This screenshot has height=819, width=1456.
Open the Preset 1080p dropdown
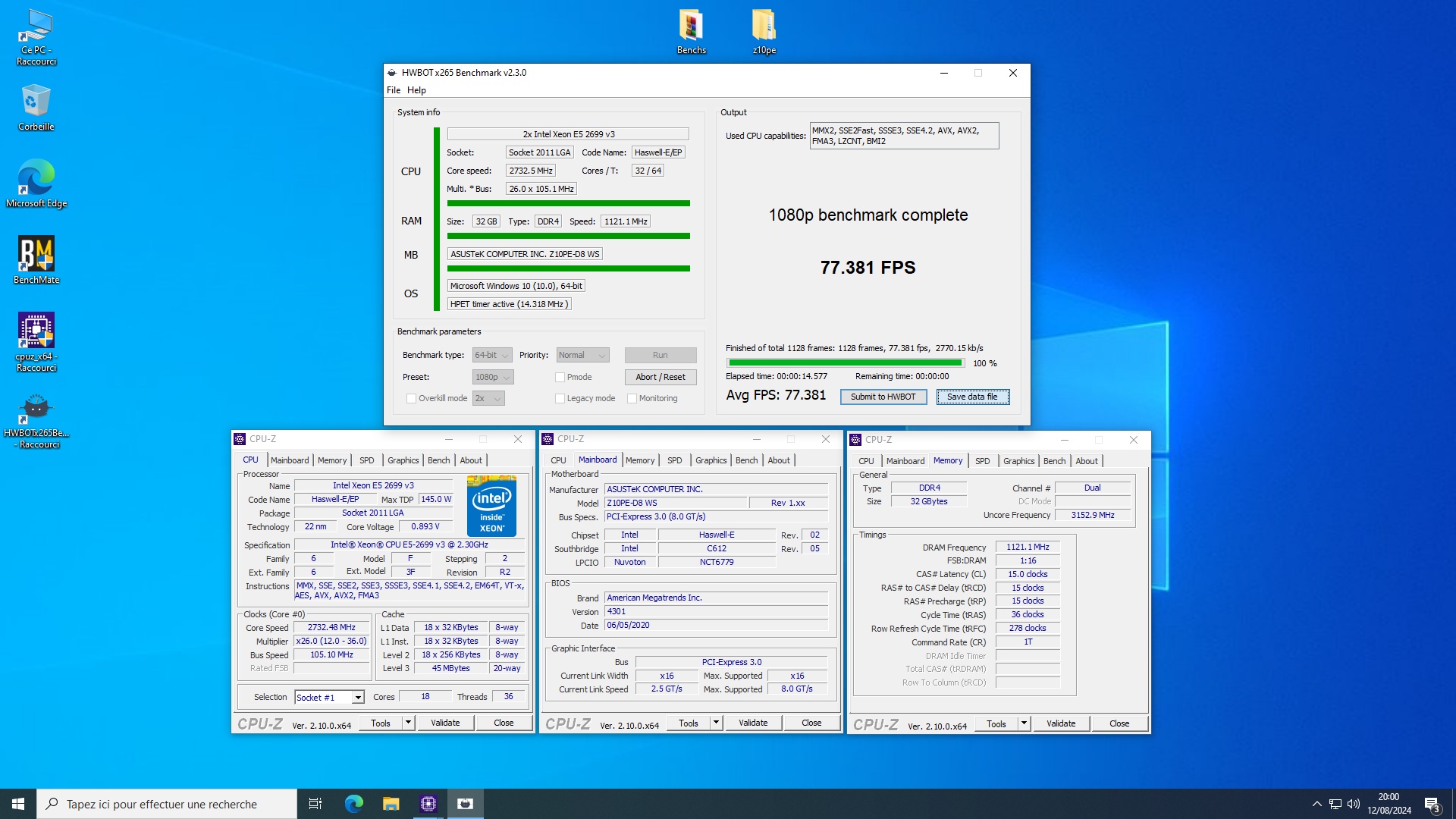tap(493, 377)
